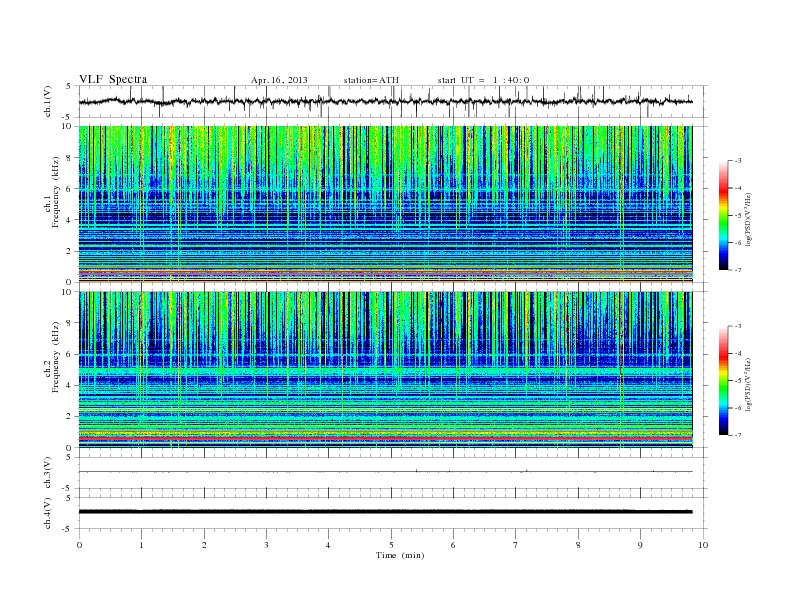Click the 'ch.1(V)' waveform axis label
The width and height of the screenshot is (792, 612).
pyautogui.click(x=48, y=101)
